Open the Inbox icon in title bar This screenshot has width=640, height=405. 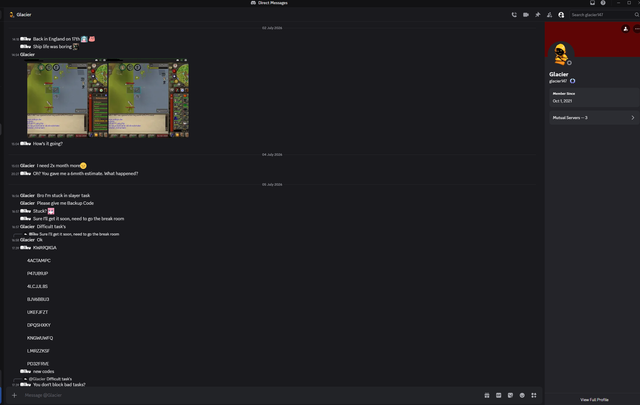tap(592, 3)
